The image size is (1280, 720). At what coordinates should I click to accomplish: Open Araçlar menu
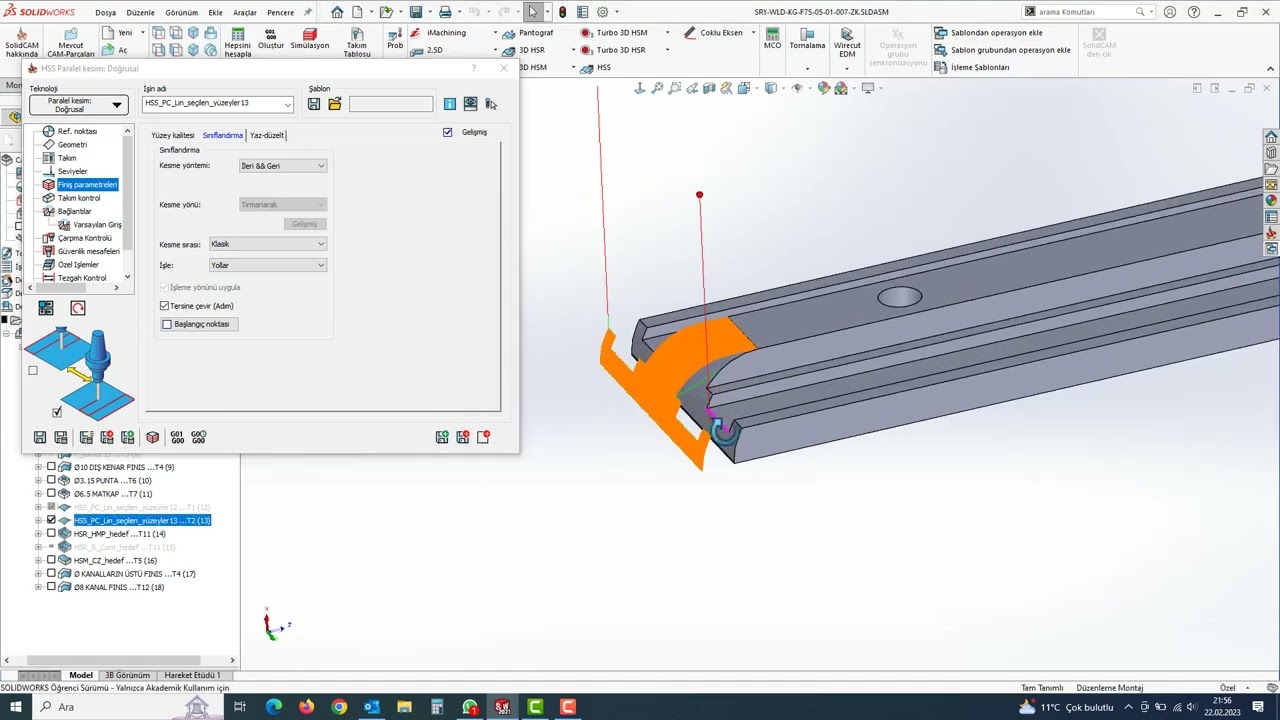[x=245, y=13]
